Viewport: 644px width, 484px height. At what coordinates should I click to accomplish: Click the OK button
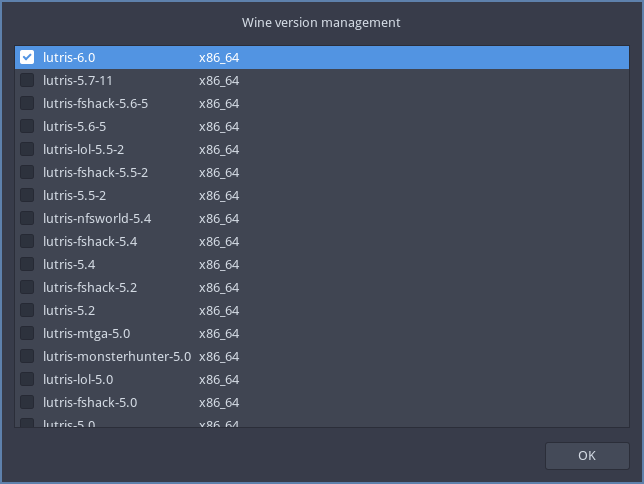point(587,456)
